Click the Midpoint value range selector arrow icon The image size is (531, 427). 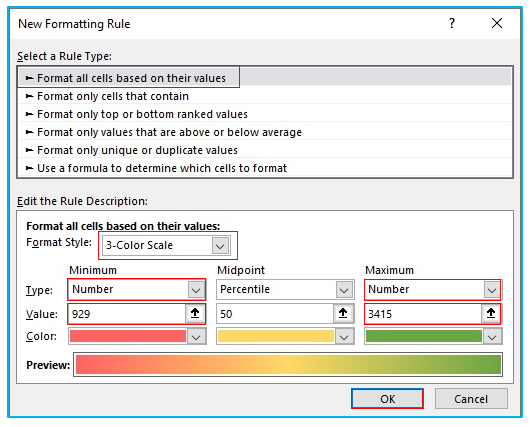coord(343,314)
